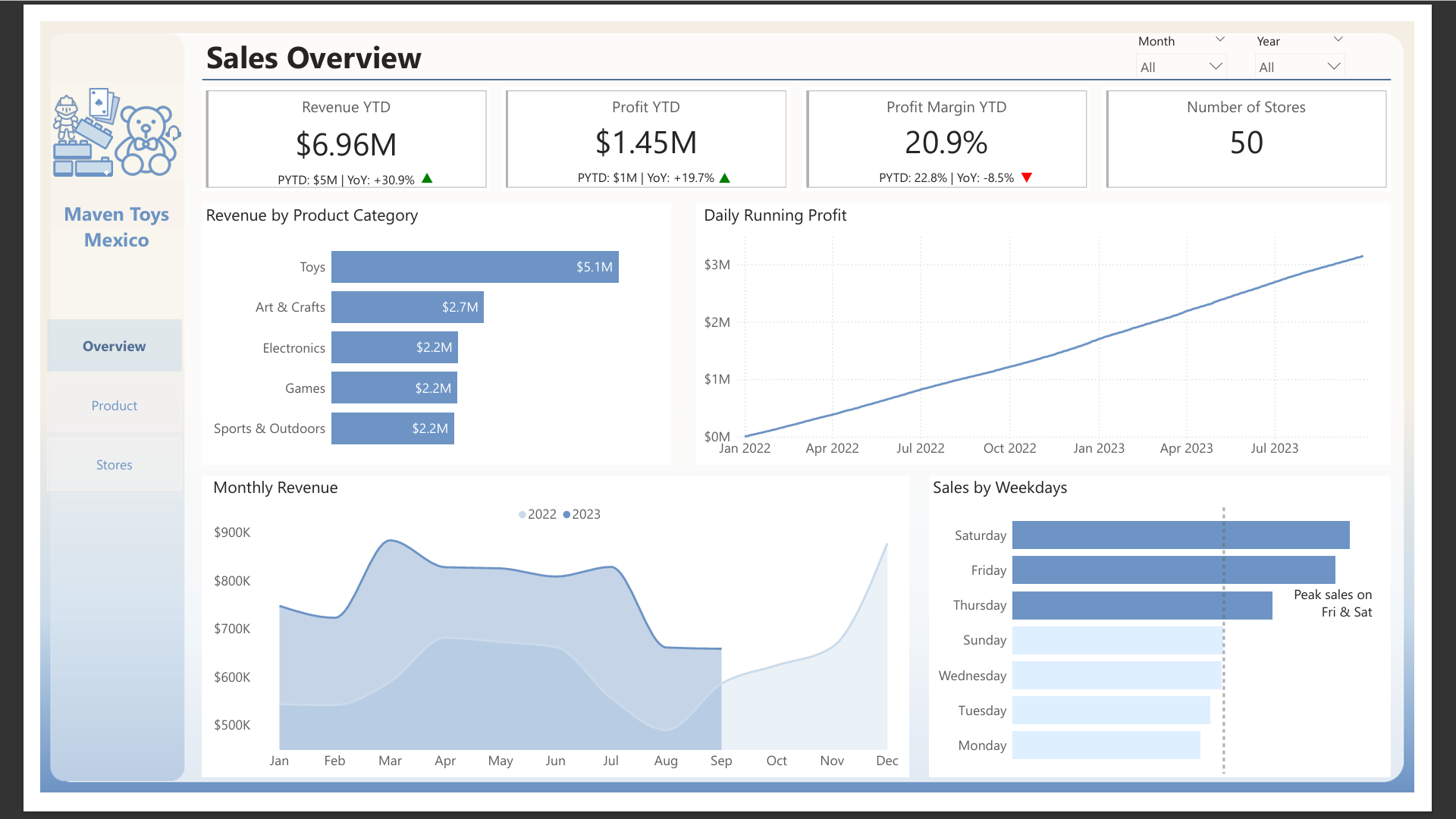
Task: Select the Toys bar showing $5.1M
Action: (x=475, y=267)
